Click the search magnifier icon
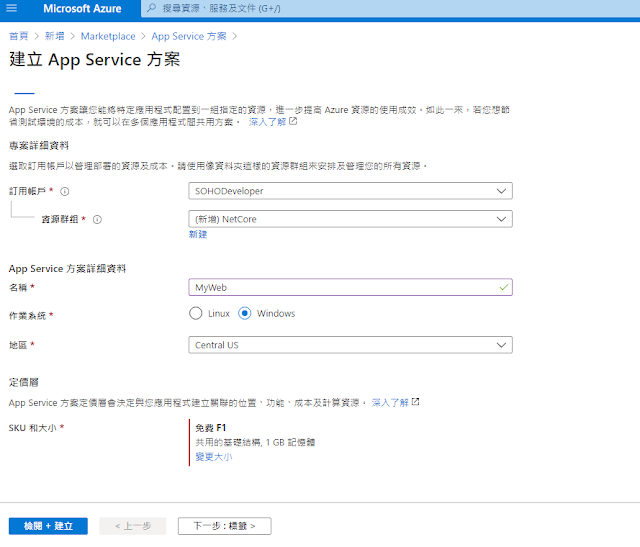 151,8
